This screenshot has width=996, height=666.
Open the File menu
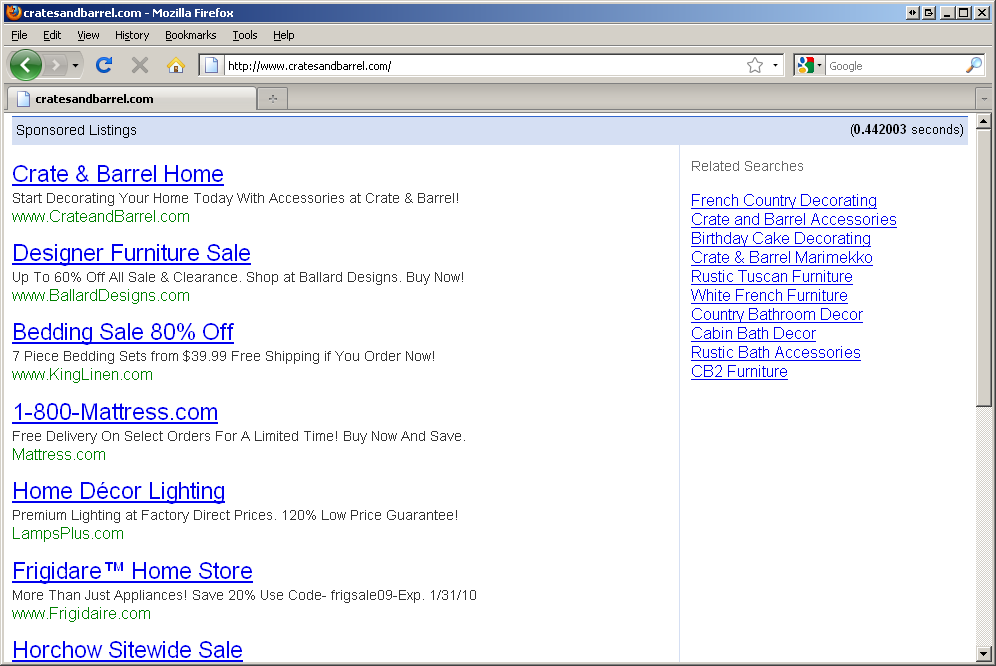click(19, 35)
